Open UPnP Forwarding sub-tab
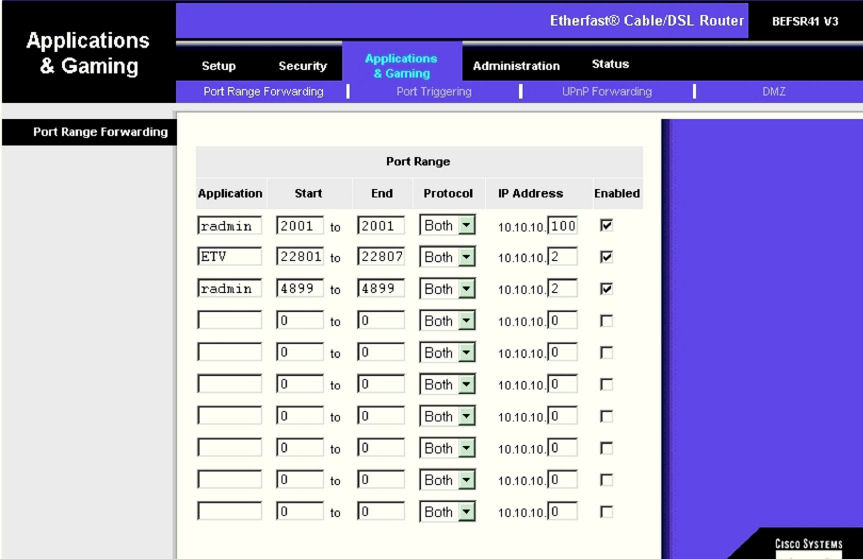This screenshot has width=863, height=559. coord(607,91)
